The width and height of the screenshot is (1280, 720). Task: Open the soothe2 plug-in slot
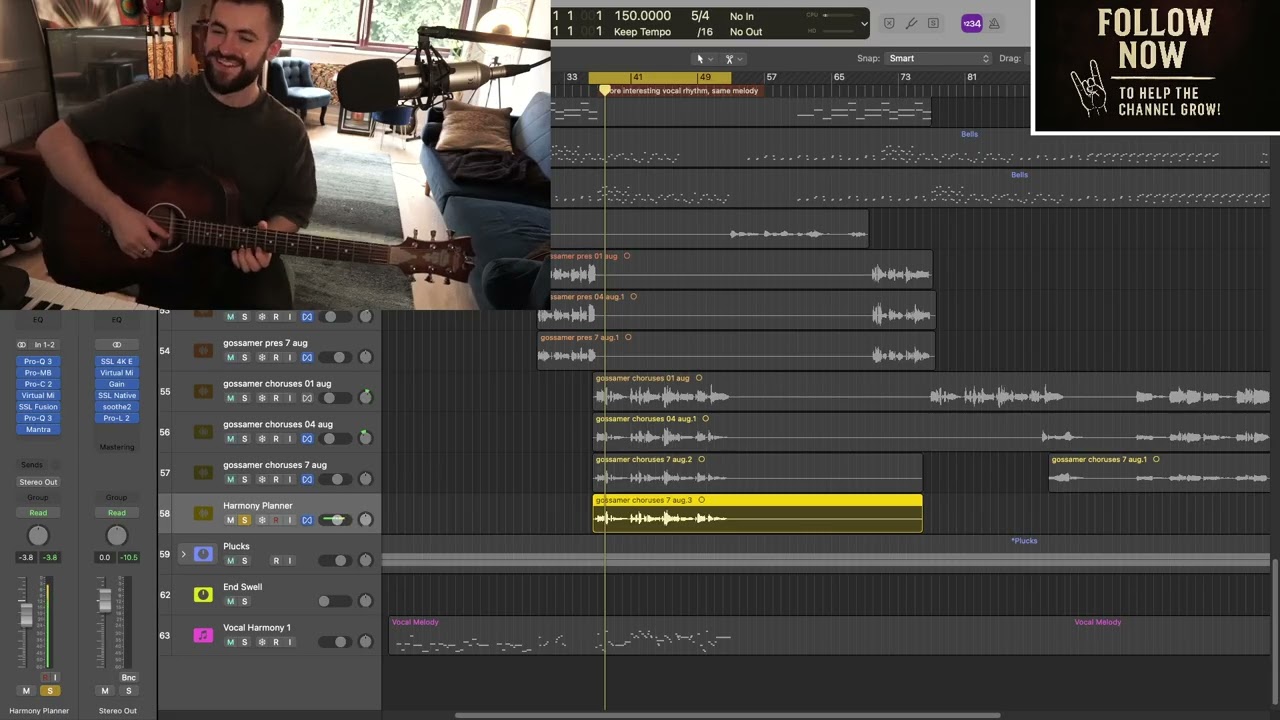tap(117, 407)
